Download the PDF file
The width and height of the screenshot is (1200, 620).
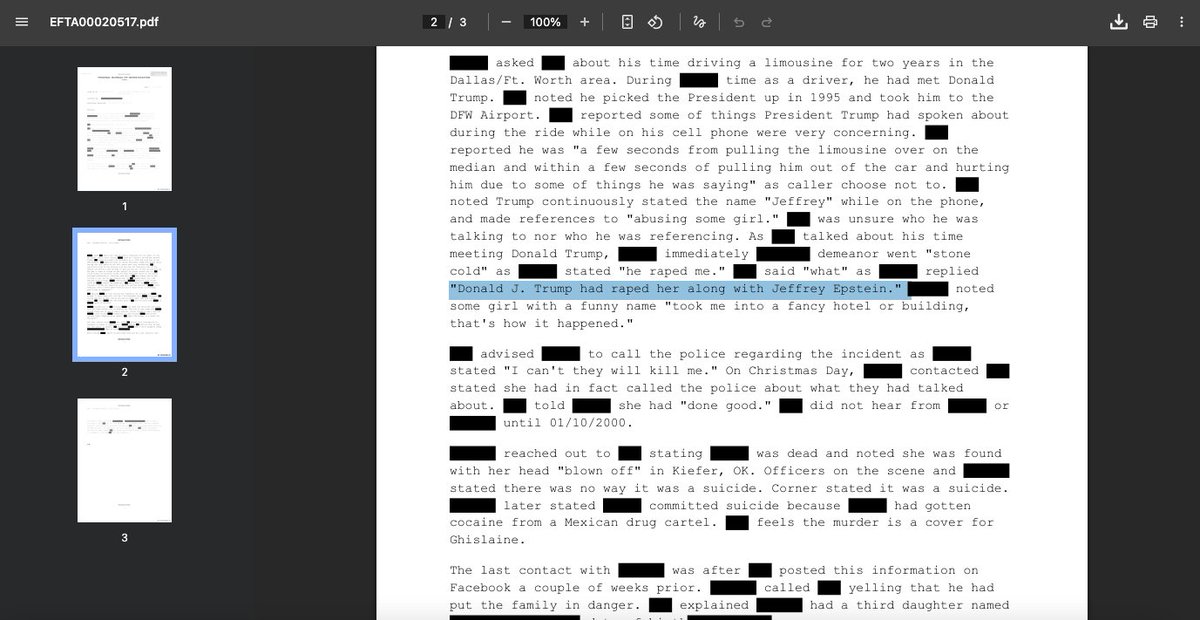[x=1118, y=22]
